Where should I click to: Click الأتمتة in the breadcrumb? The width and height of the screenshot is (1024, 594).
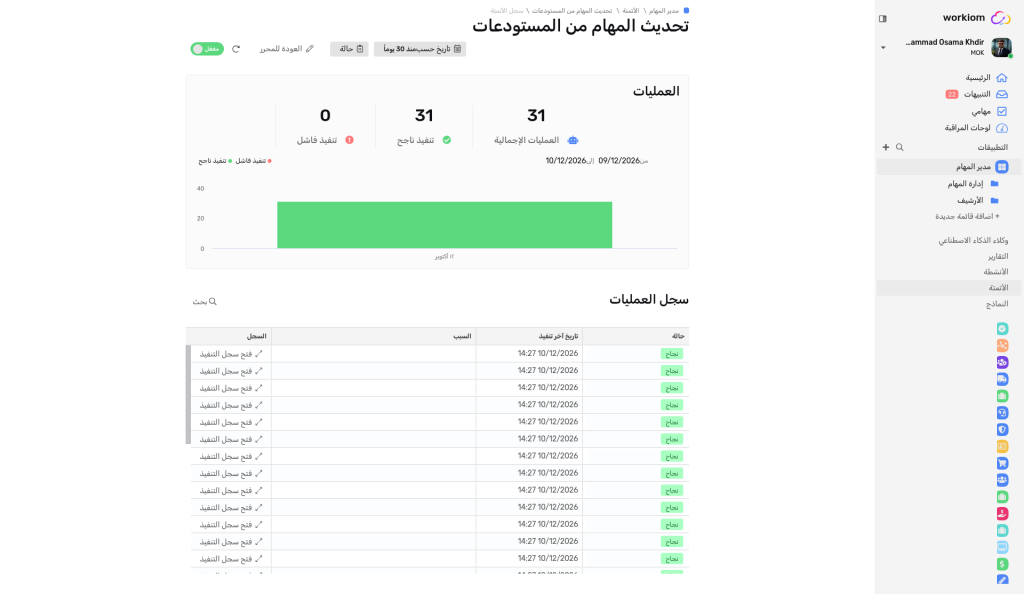pos(630,11)
